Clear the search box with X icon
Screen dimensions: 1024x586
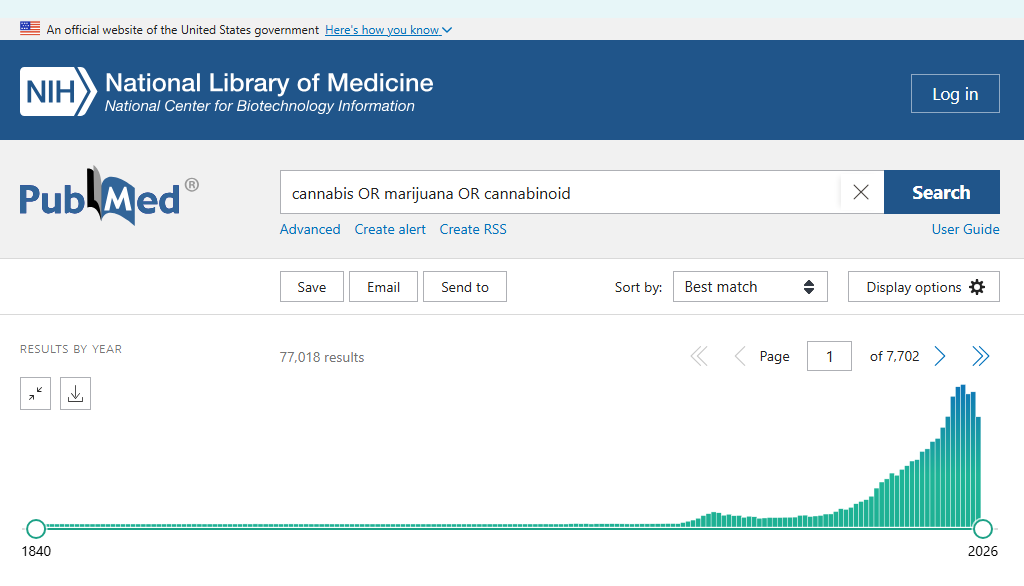[x=861, y=192]
